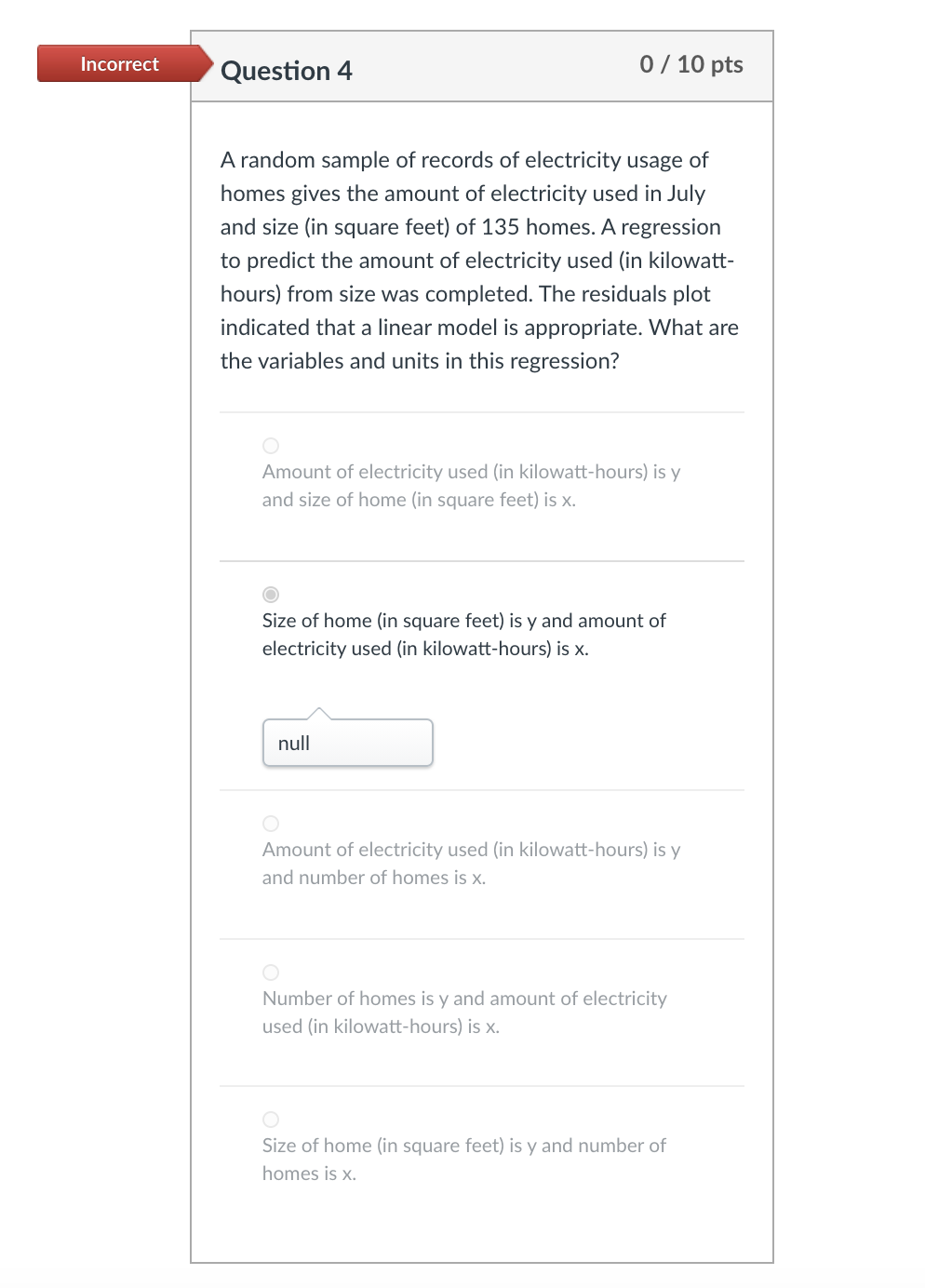Click the question prompt paragraph

pos(480,261)
